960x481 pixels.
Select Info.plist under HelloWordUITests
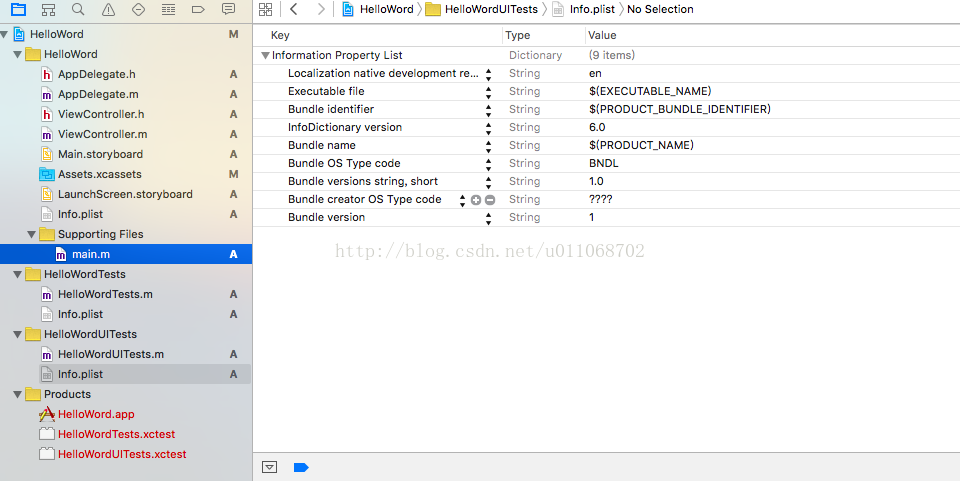[80, 374]
